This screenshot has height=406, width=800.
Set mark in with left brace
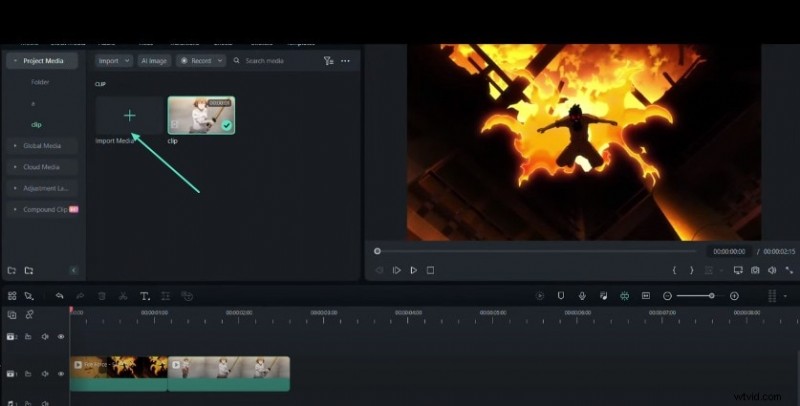(x=674, y=270)
